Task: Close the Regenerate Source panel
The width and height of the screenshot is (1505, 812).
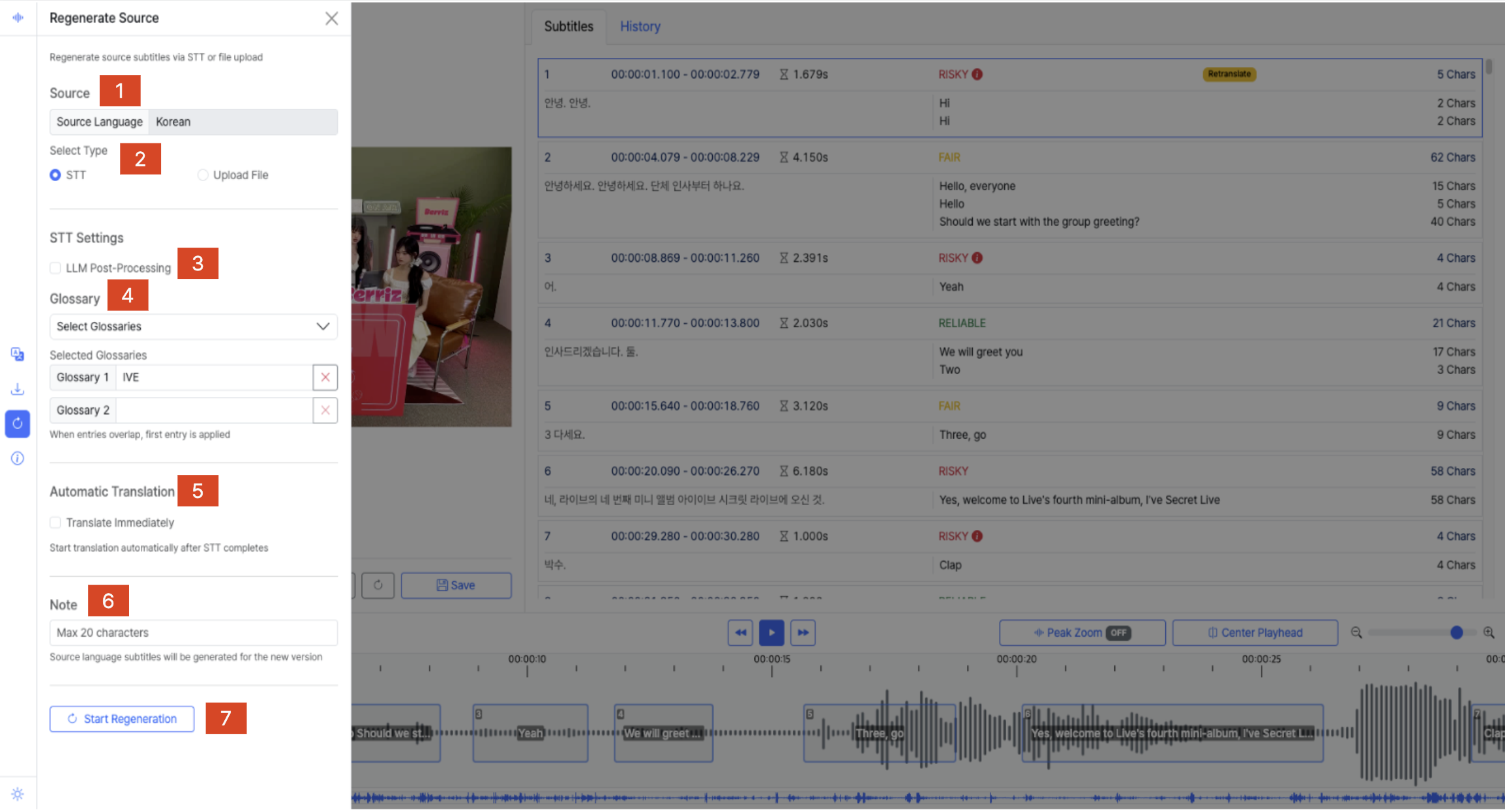Action: tap(331, 18)
